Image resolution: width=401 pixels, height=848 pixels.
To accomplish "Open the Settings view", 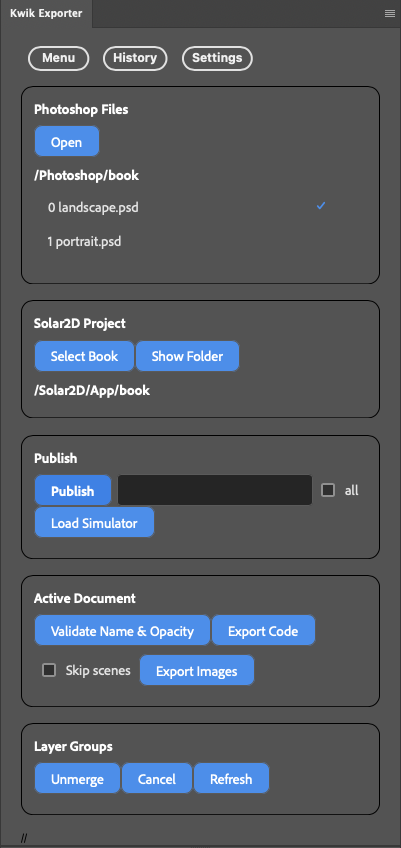I will click(217, 58).
